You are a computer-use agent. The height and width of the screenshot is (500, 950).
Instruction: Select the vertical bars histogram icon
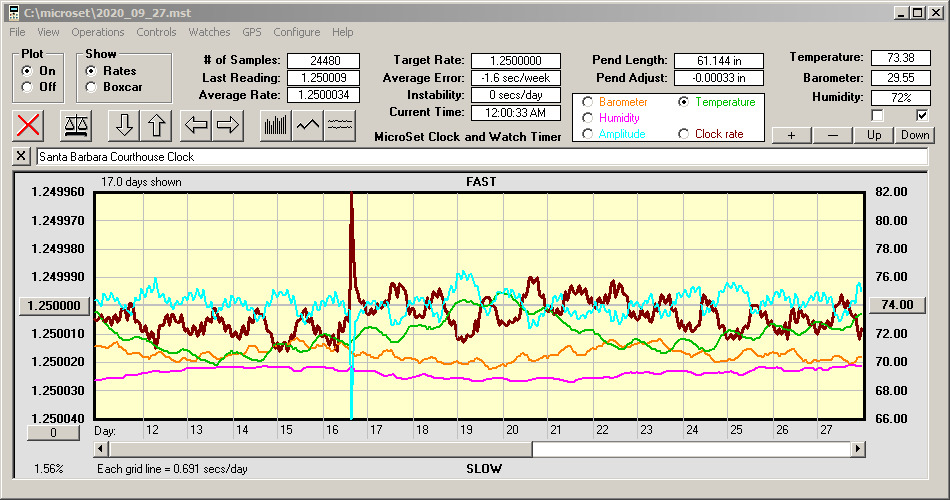[x=275, y=125]
